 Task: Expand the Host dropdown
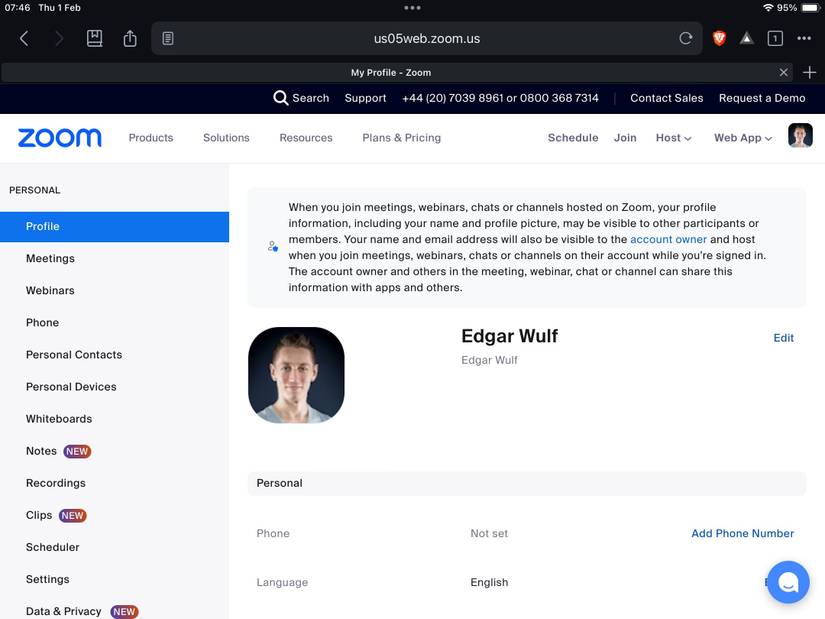(x=673, y=138)
